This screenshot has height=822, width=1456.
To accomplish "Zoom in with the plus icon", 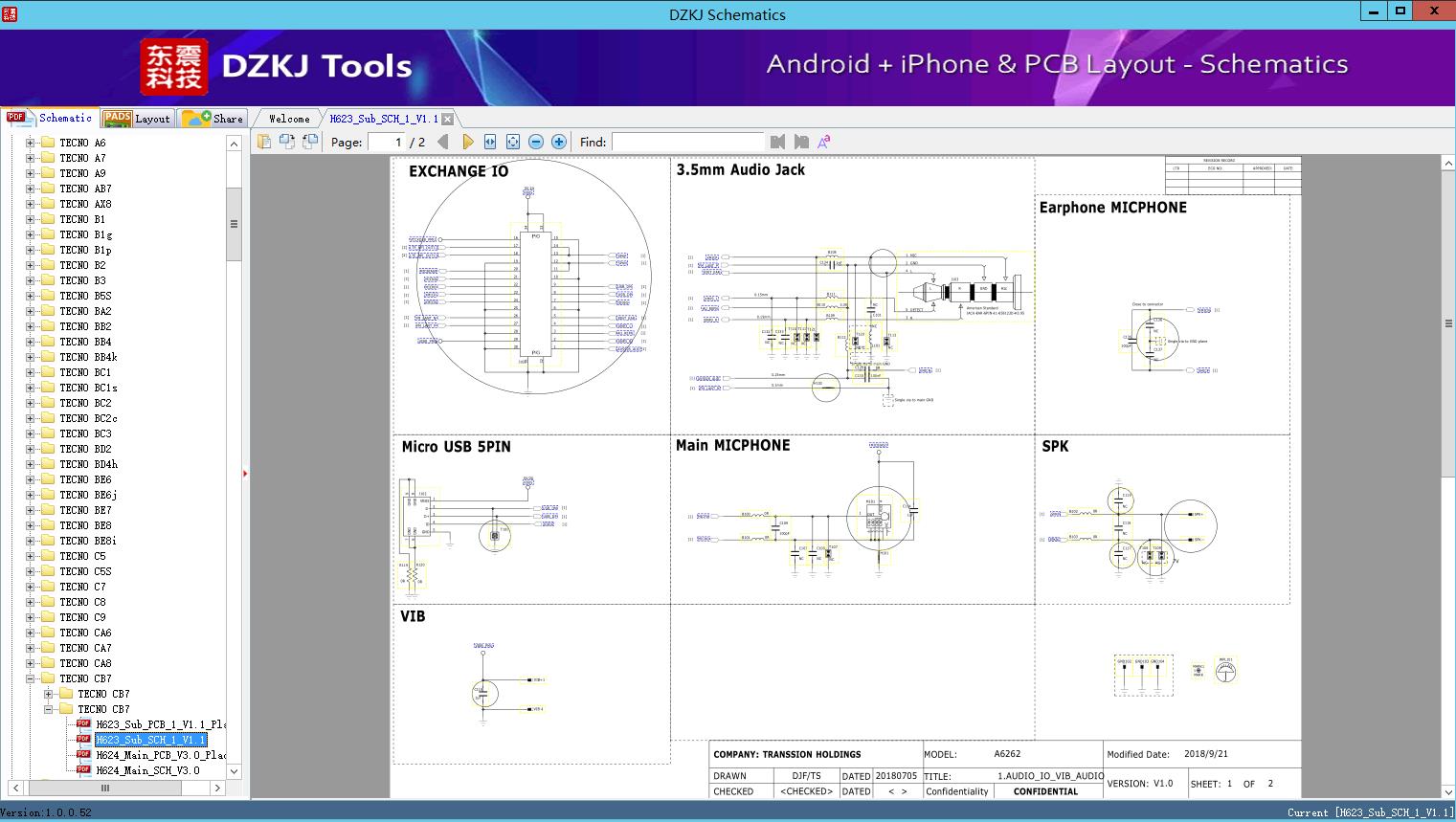I will tap(559, 142).
